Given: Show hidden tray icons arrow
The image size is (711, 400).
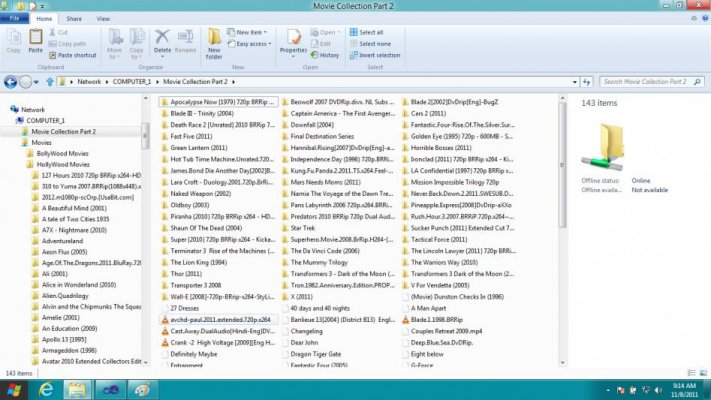Looking at the screenshot, I should (608, 390).
